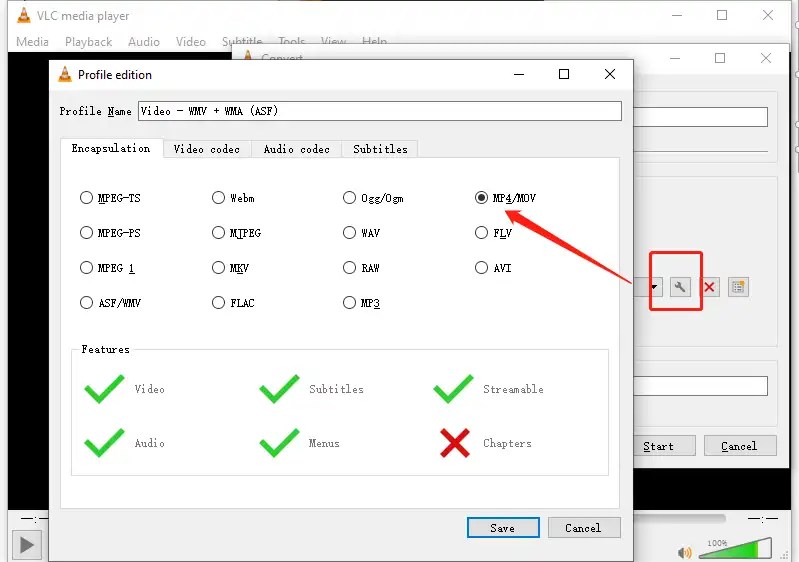Select MPEG-PS encapsulation
Image resolution: width=799 pixels, height=562 pixels.
click(110, 233)
